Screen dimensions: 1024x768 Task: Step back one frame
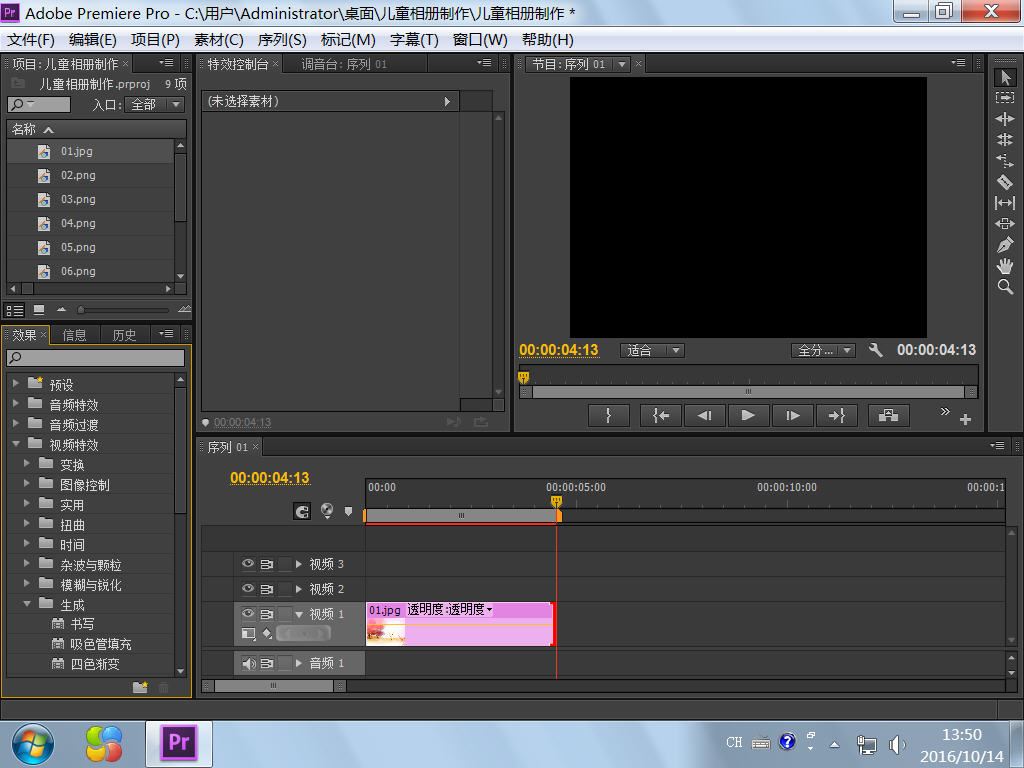click(704, 415)
